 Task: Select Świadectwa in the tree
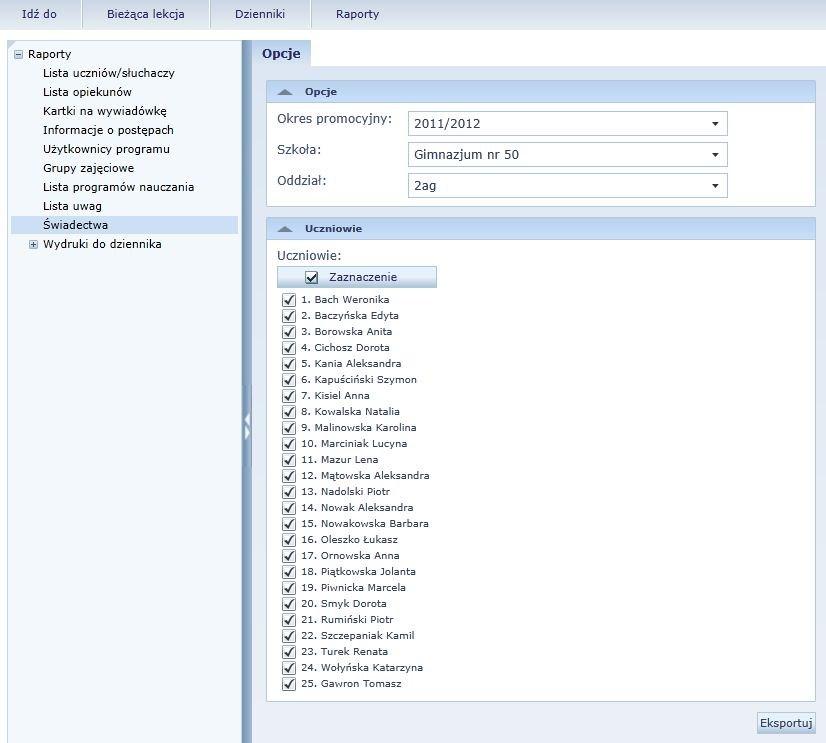tap(124, 225)
